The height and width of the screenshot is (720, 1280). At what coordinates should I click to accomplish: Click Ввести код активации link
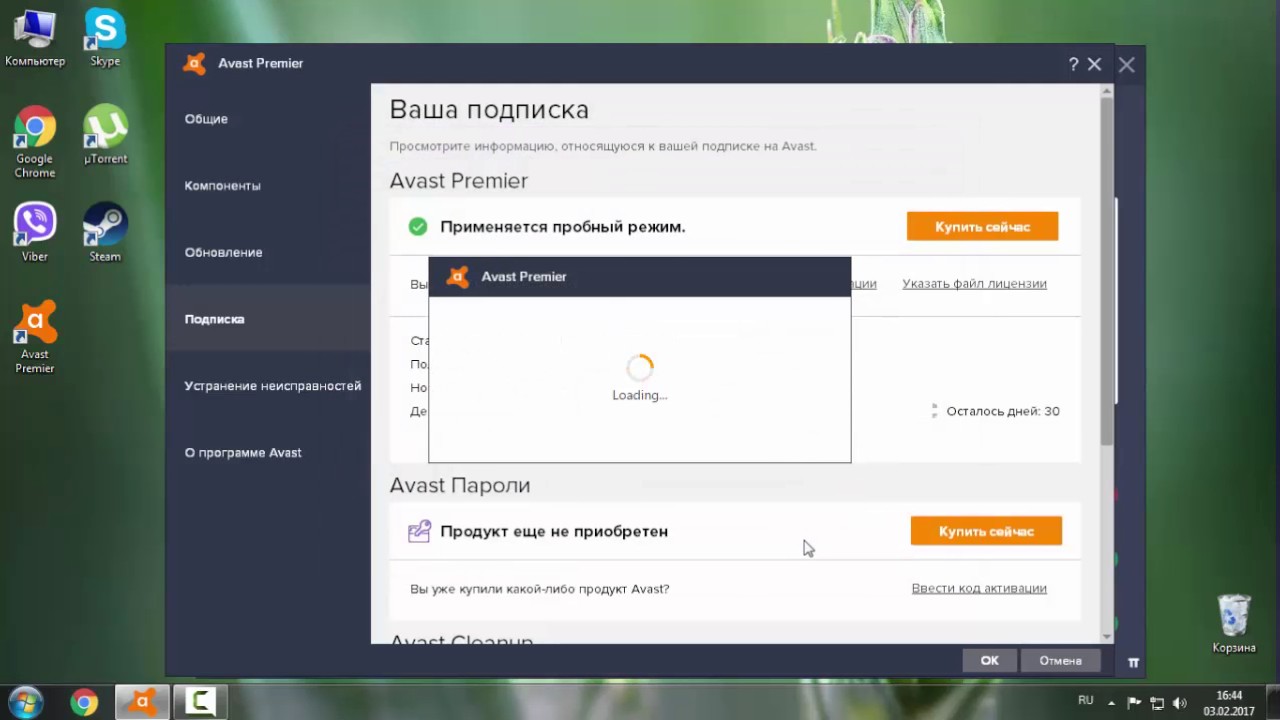979,589
